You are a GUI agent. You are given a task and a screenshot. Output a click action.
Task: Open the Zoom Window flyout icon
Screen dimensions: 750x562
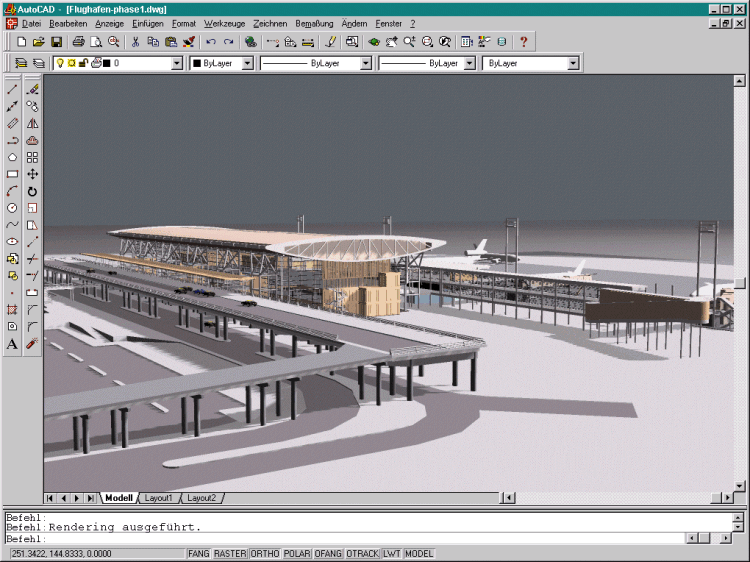click(427, 42)
